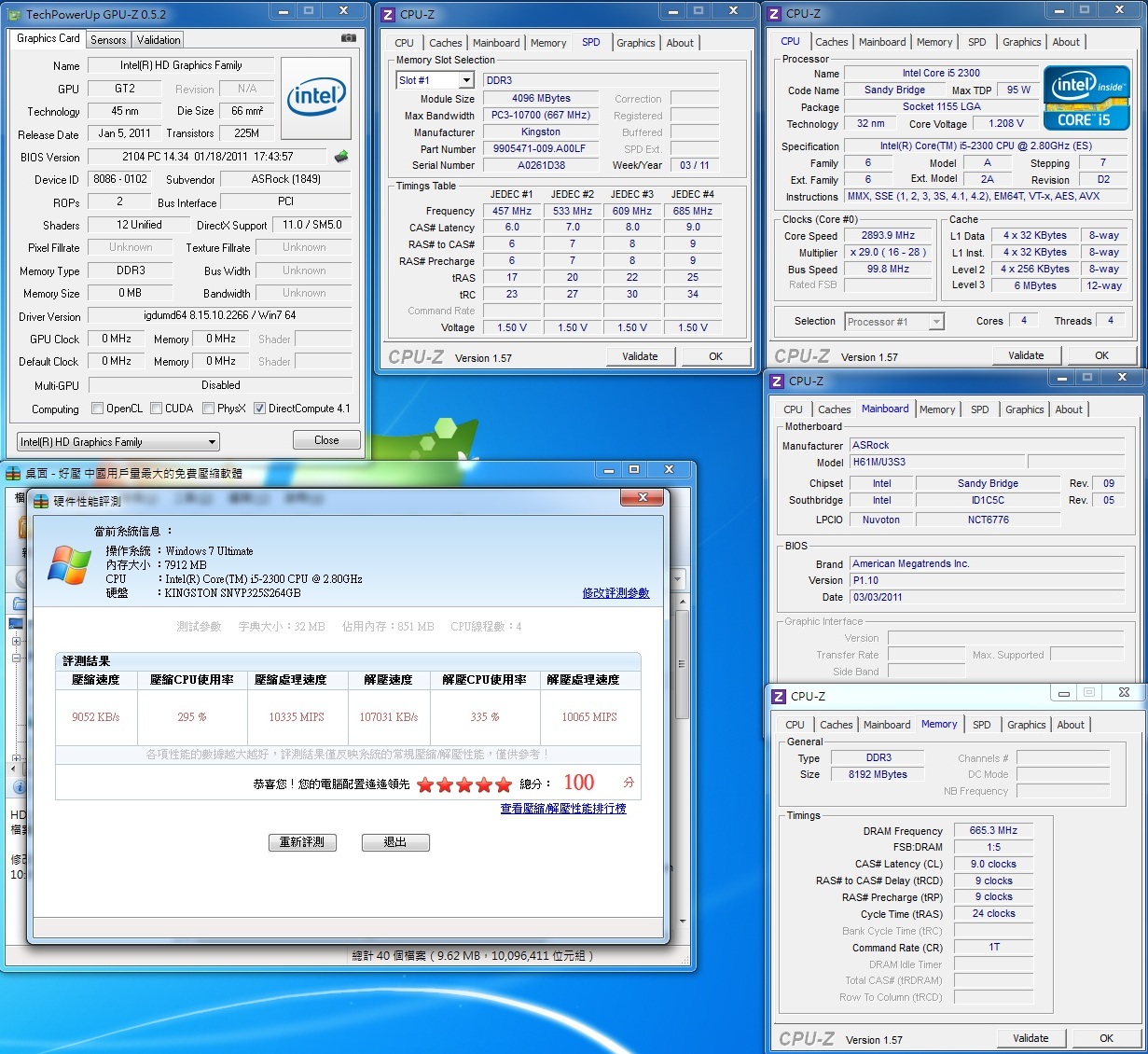Click the TechPowerUp GPU-Z title bar icon

point(15,13)
